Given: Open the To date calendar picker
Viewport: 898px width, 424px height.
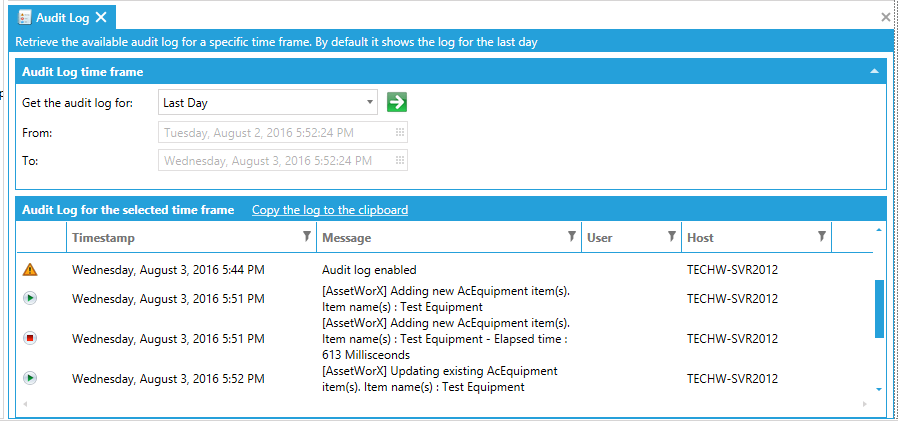Looking at the screenshot, I should 399,160.
